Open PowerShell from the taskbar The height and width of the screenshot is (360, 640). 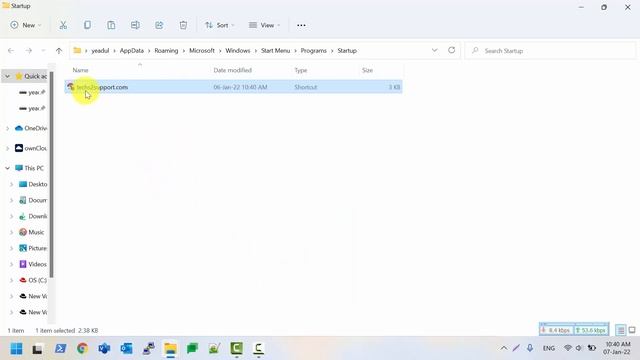(60, 349)
